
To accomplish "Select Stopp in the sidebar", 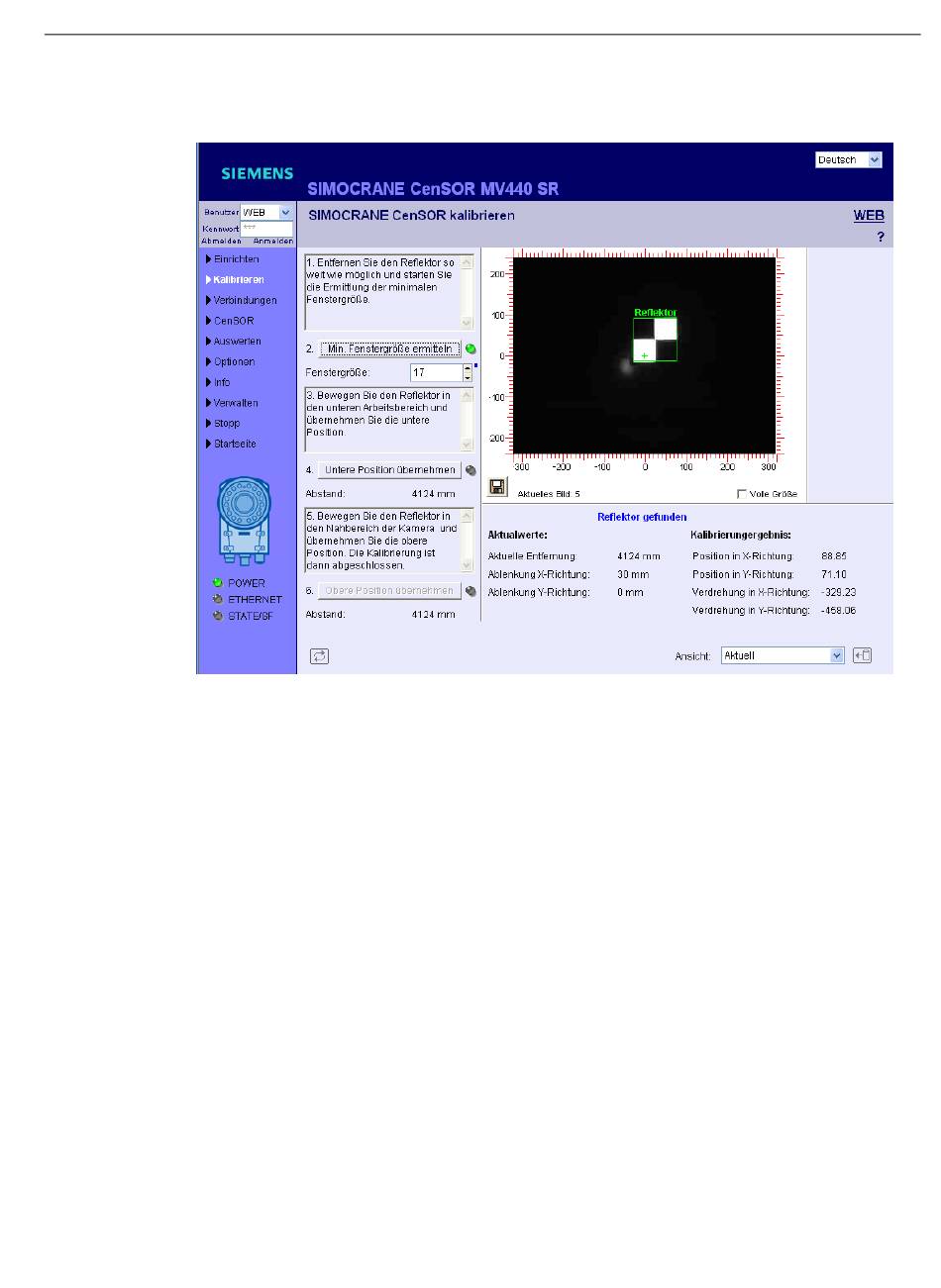I will point(225,424).
